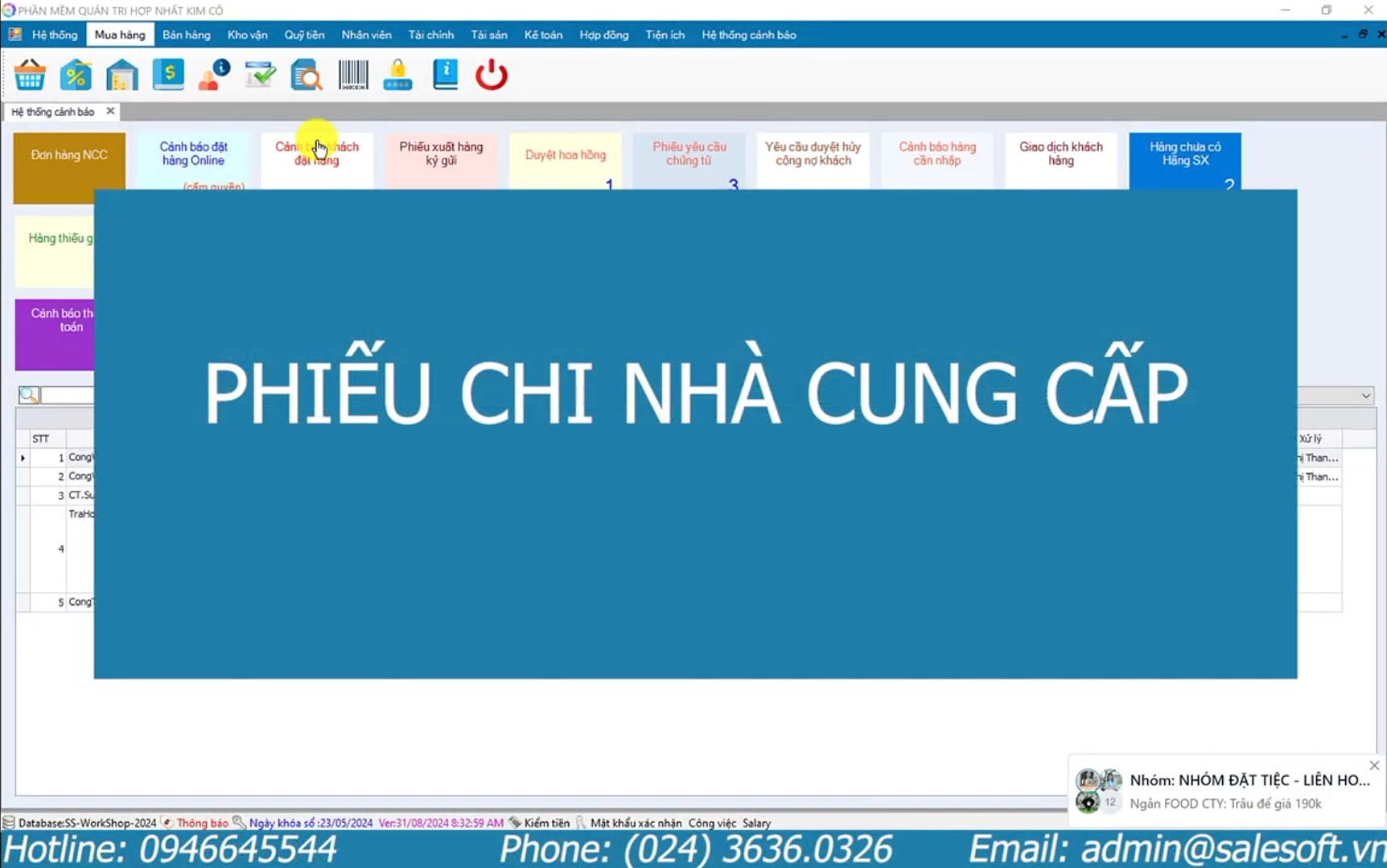Click the red power exit icon

pos(492,75)
